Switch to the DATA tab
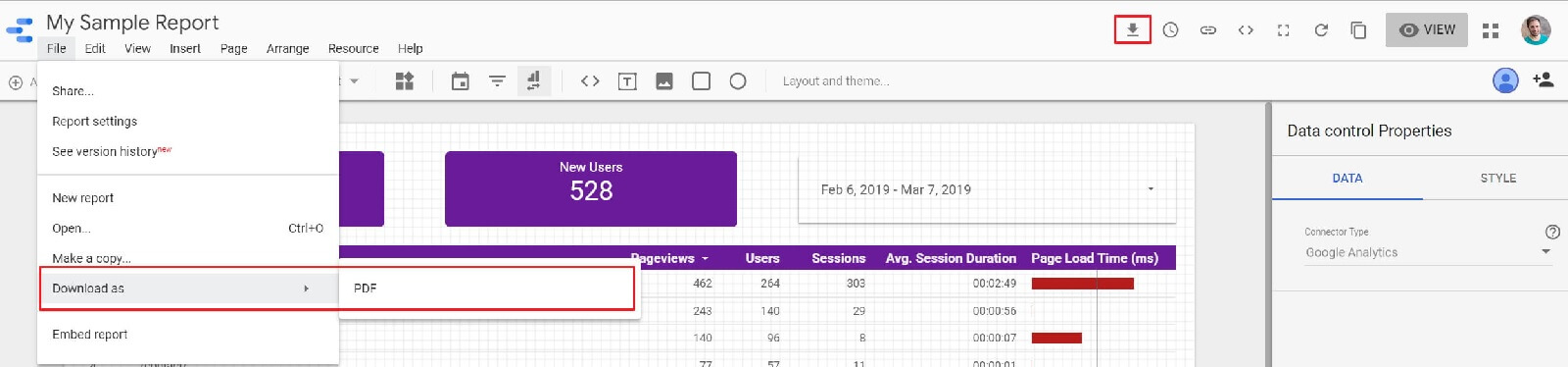The width and height of the screenshot is (1568, 367). [1347, 179]
